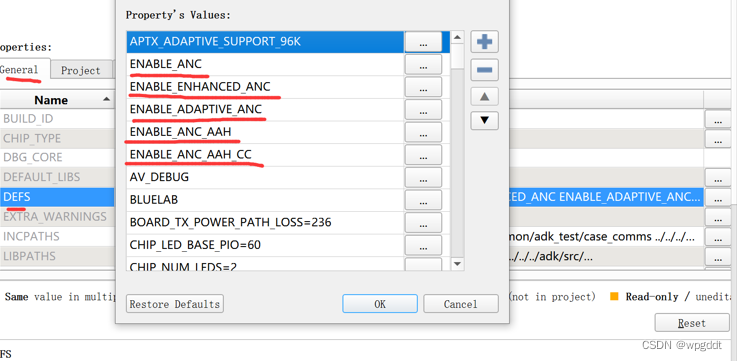This screenshot has height=361, width=737.
Task: Select the INCPATHS property row
Action: pyautogui.click(x=57, y=236)
